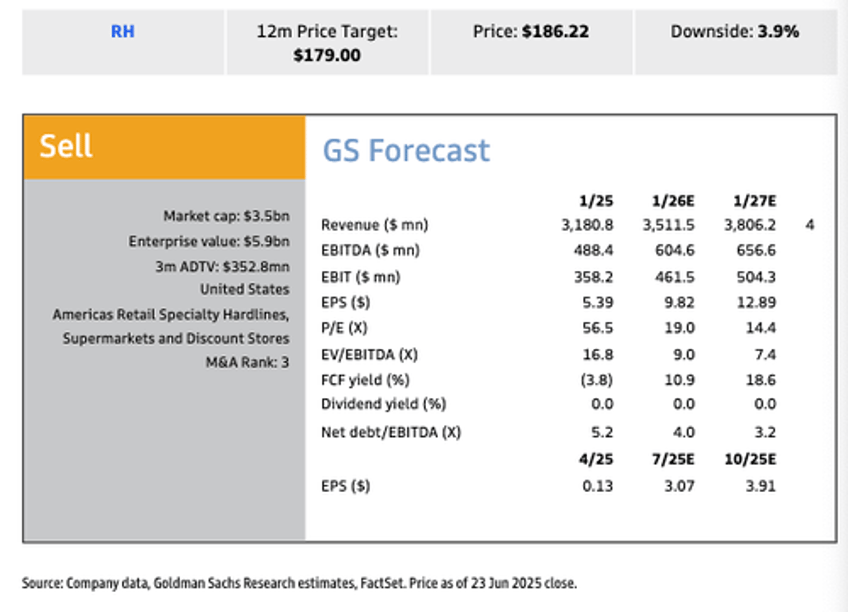848x612 pixels.
Task: Click the 7/25E quarterly column header
Action: point(673,460)
